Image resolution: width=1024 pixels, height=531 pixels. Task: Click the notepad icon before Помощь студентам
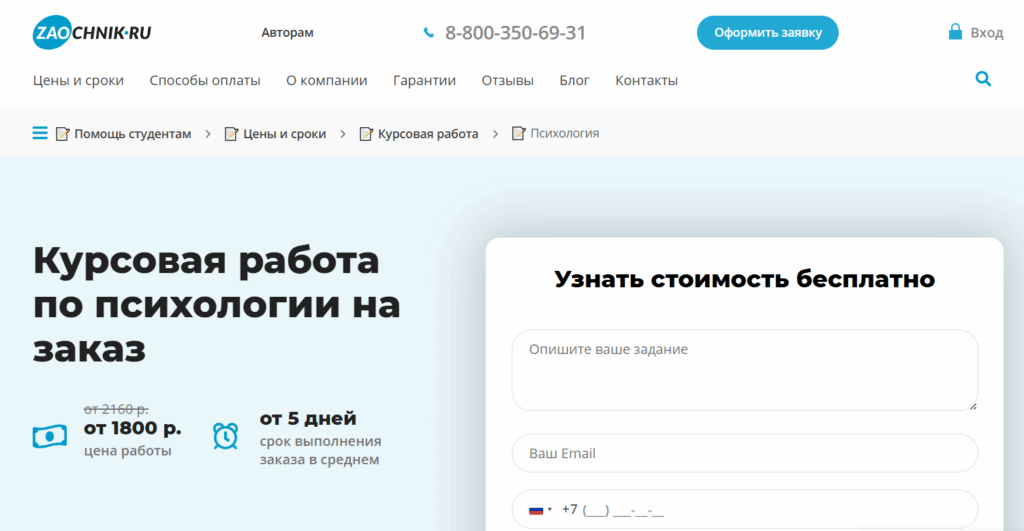63,133
